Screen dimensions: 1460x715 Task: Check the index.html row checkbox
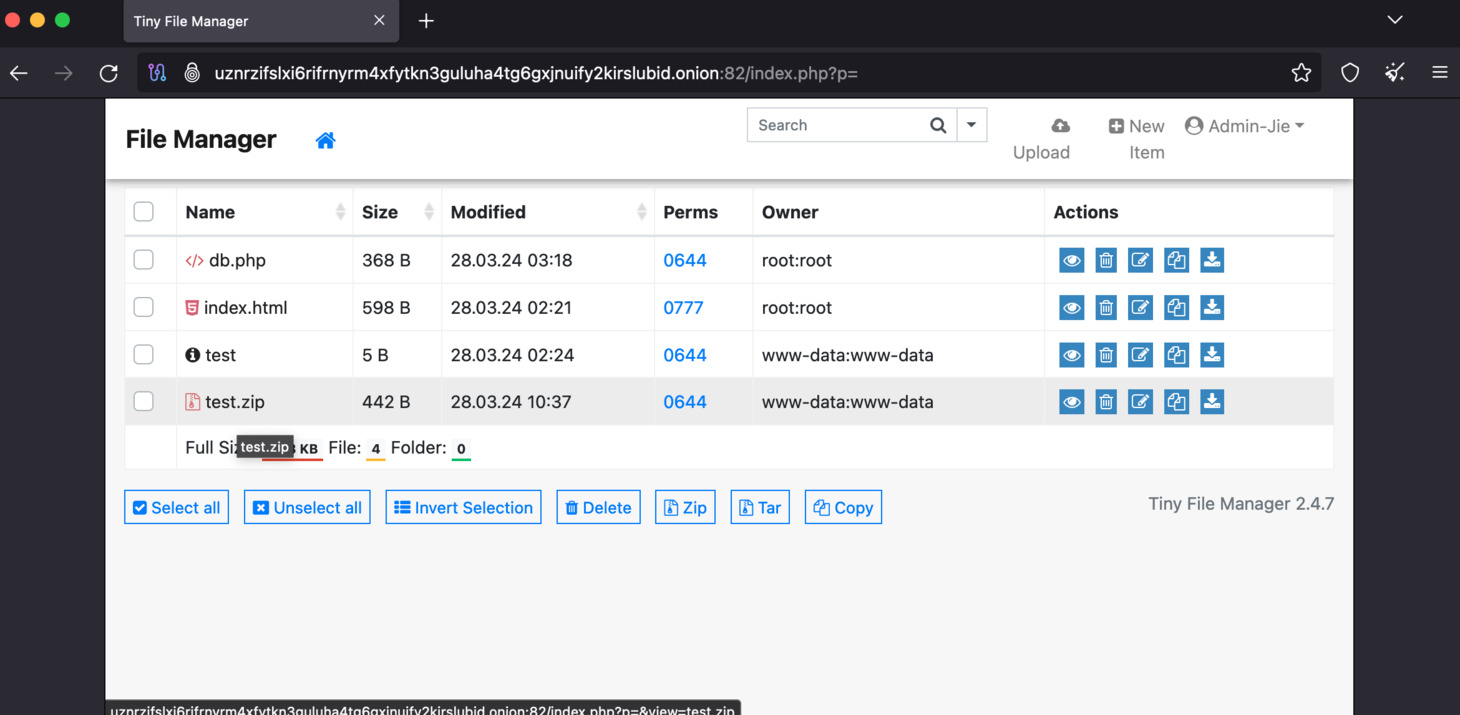pyautogui.click(x=144, y=307)
